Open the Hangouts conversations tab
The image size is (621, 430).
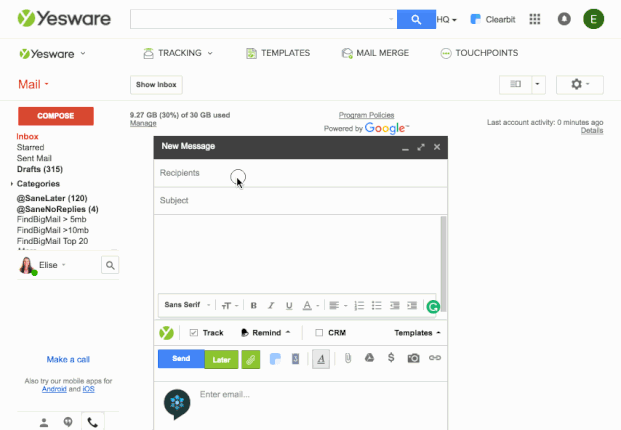tap(68, 422)
